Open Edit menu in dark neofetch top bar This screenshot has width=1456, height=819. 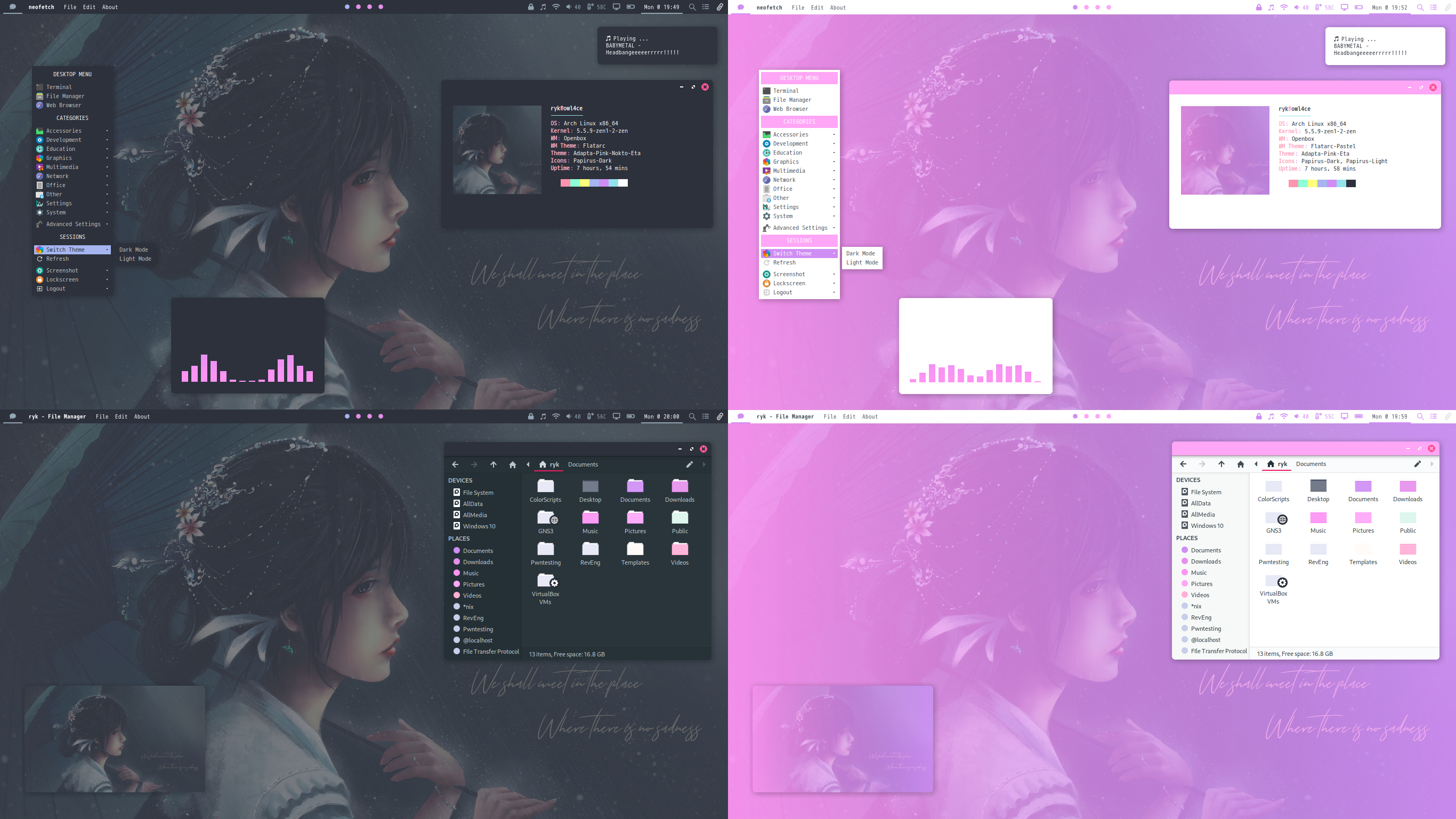click(x=90, y=7)
